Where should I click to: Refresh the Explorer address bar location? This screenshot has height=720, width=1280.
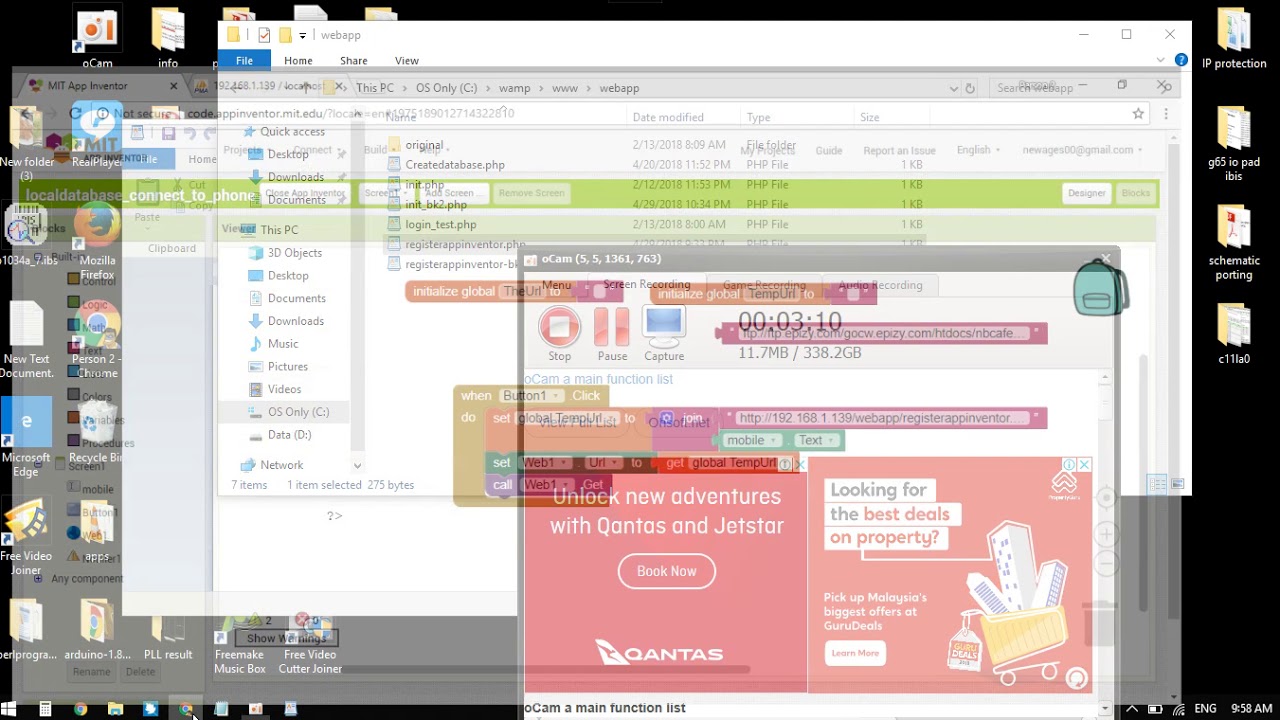pyautogui.click(x=969, y=88)
